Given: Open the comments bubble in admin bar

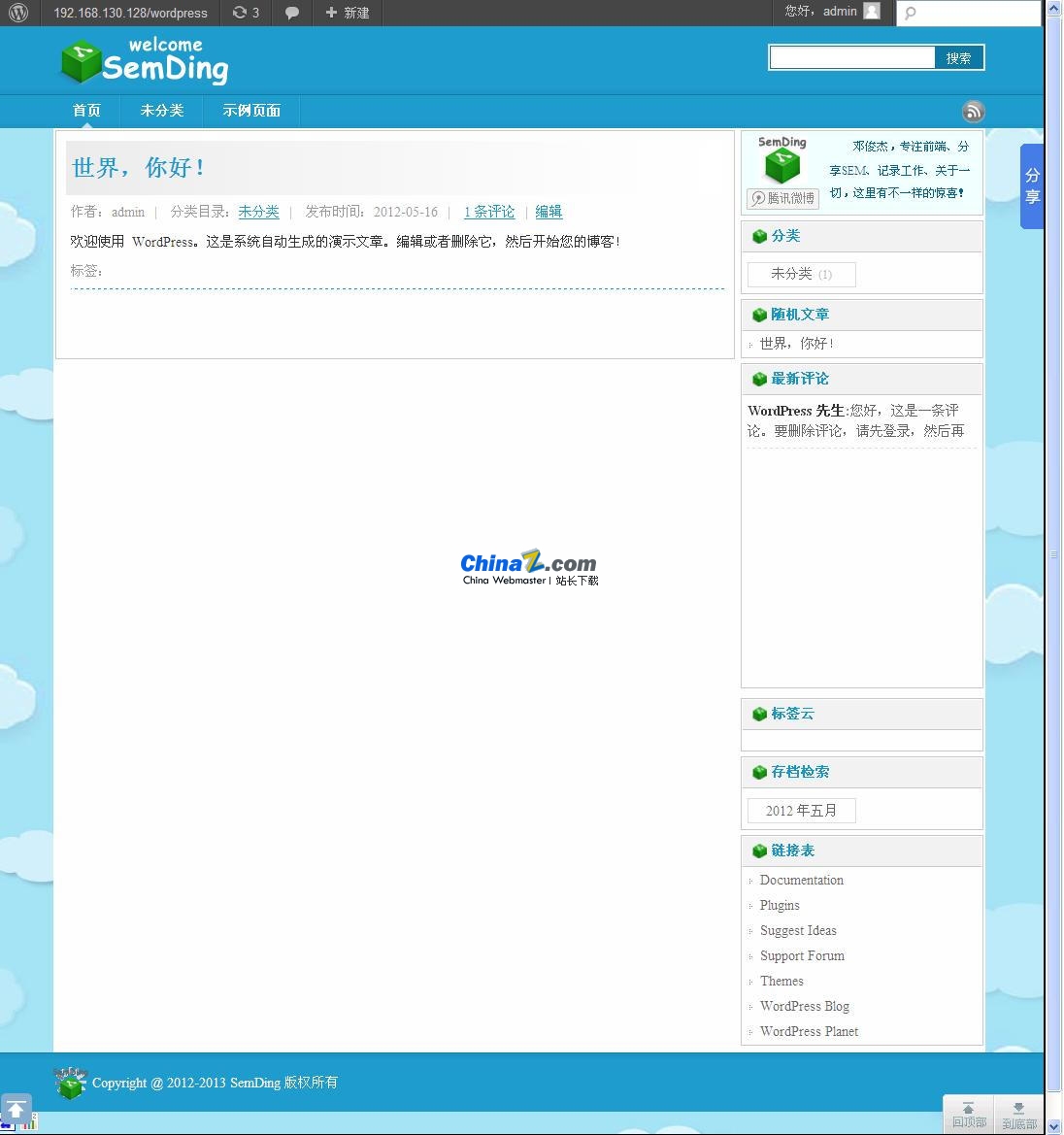Looking at the screenshot, I should [291, 13].
